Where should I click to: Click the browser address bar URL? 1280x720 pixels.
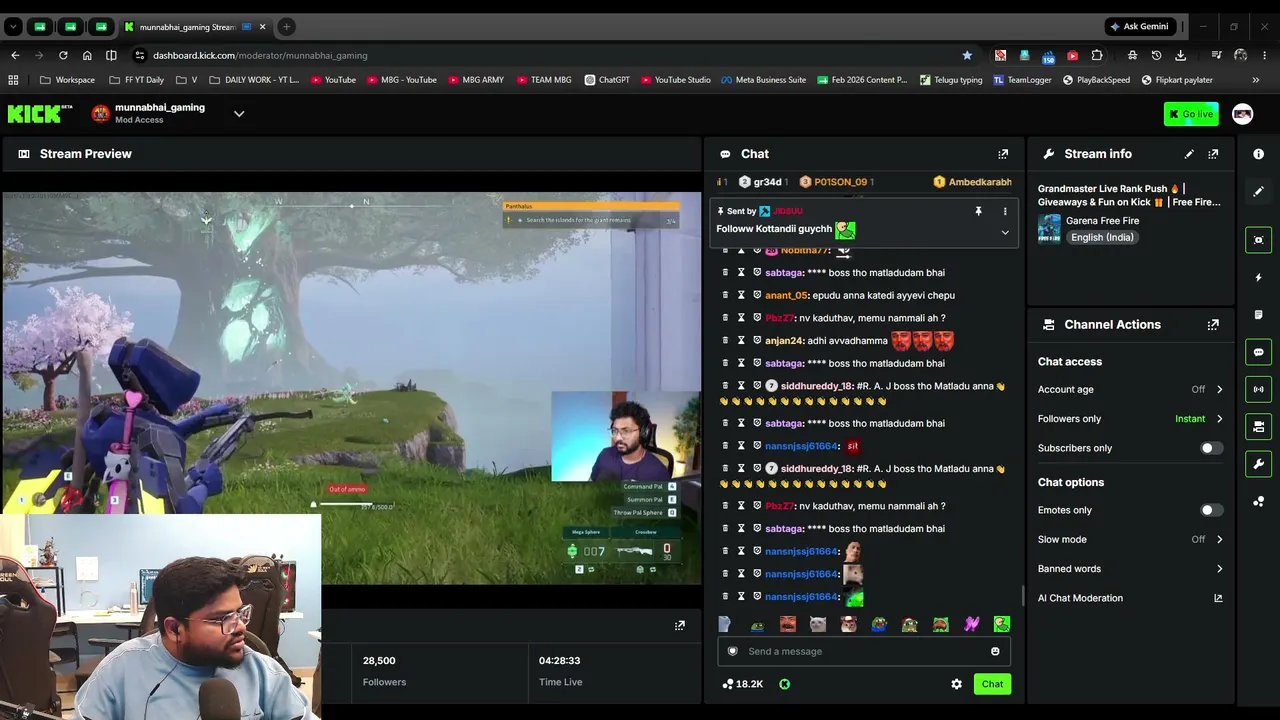(260, 55)
